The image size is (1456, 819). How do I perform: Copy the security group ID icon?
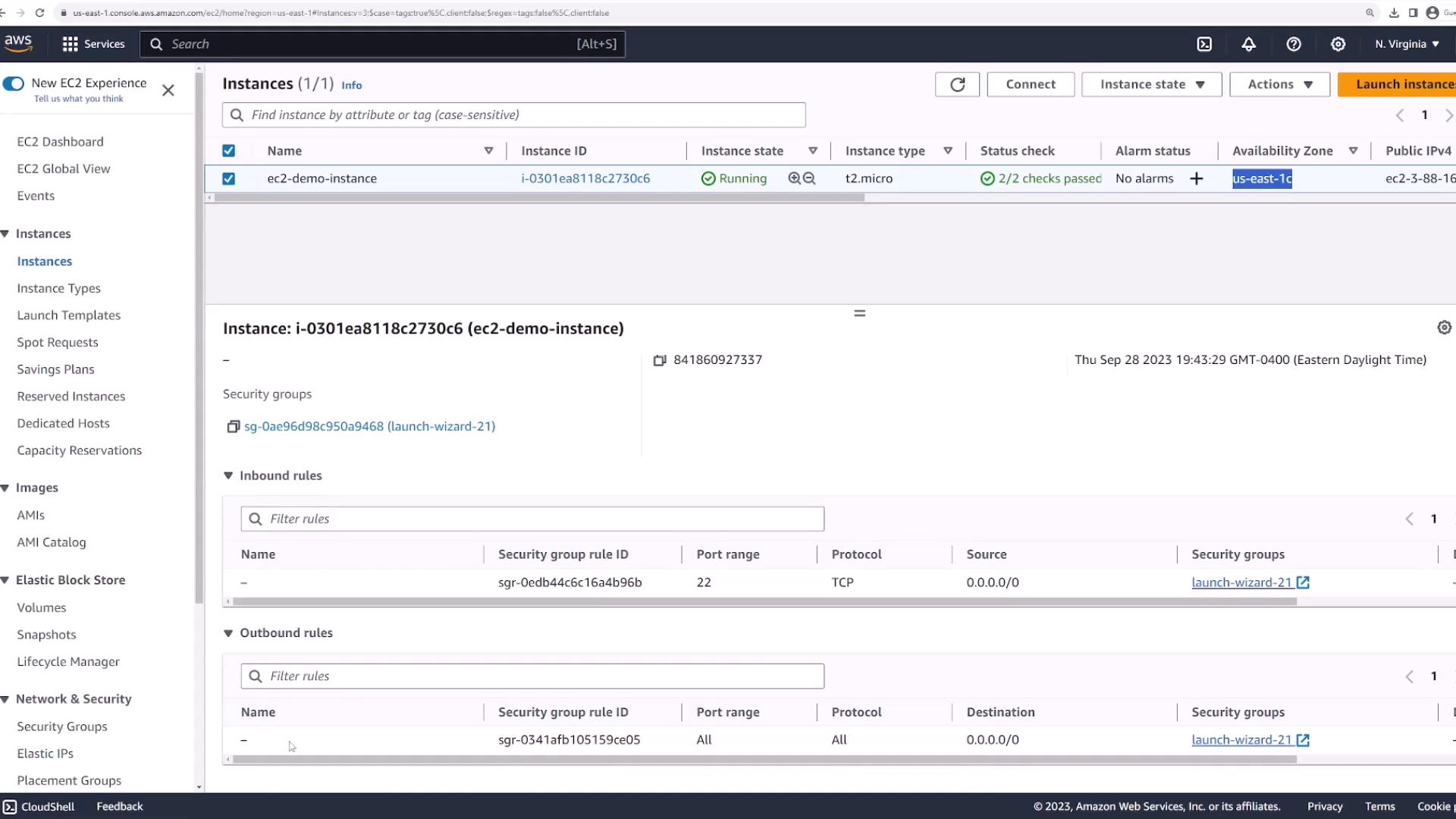pos(233,427)
